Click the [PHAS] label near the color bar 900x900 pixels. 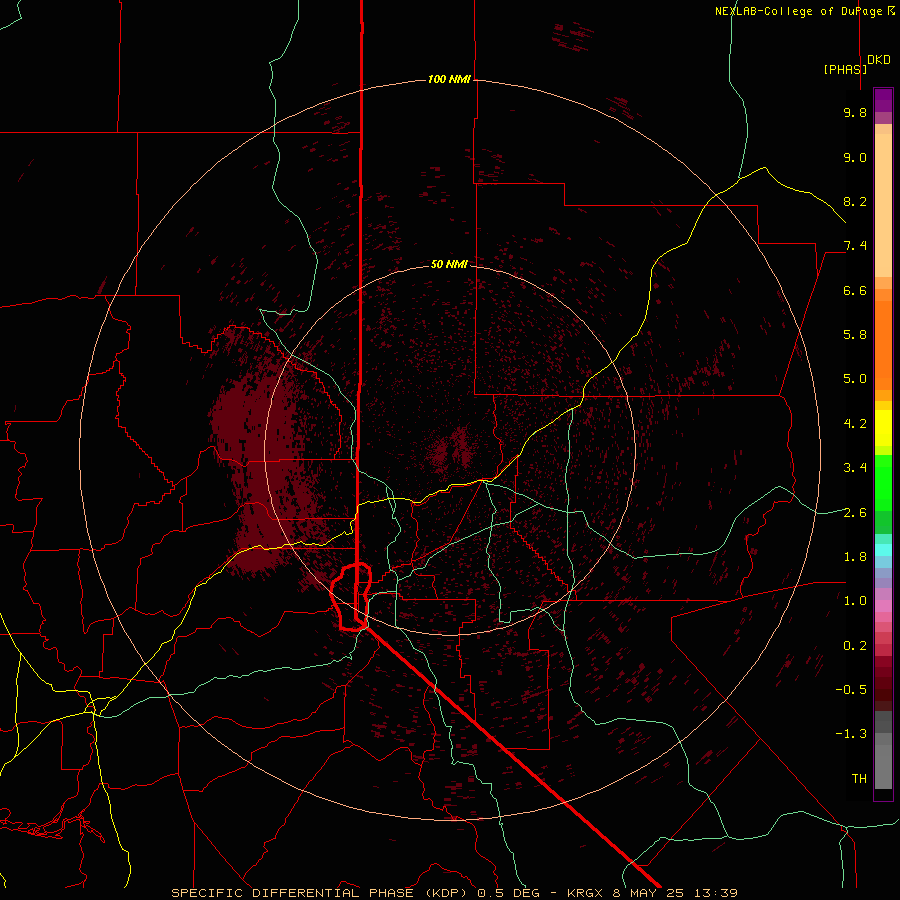click(845, 69)
